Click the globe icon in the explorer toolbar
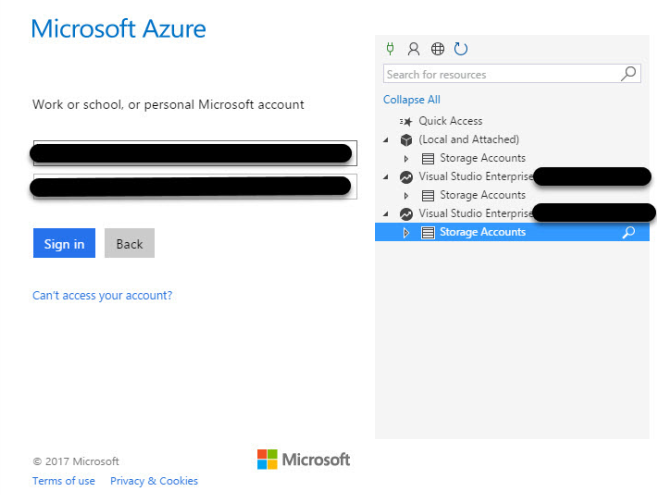 click(x=437, y=49)
